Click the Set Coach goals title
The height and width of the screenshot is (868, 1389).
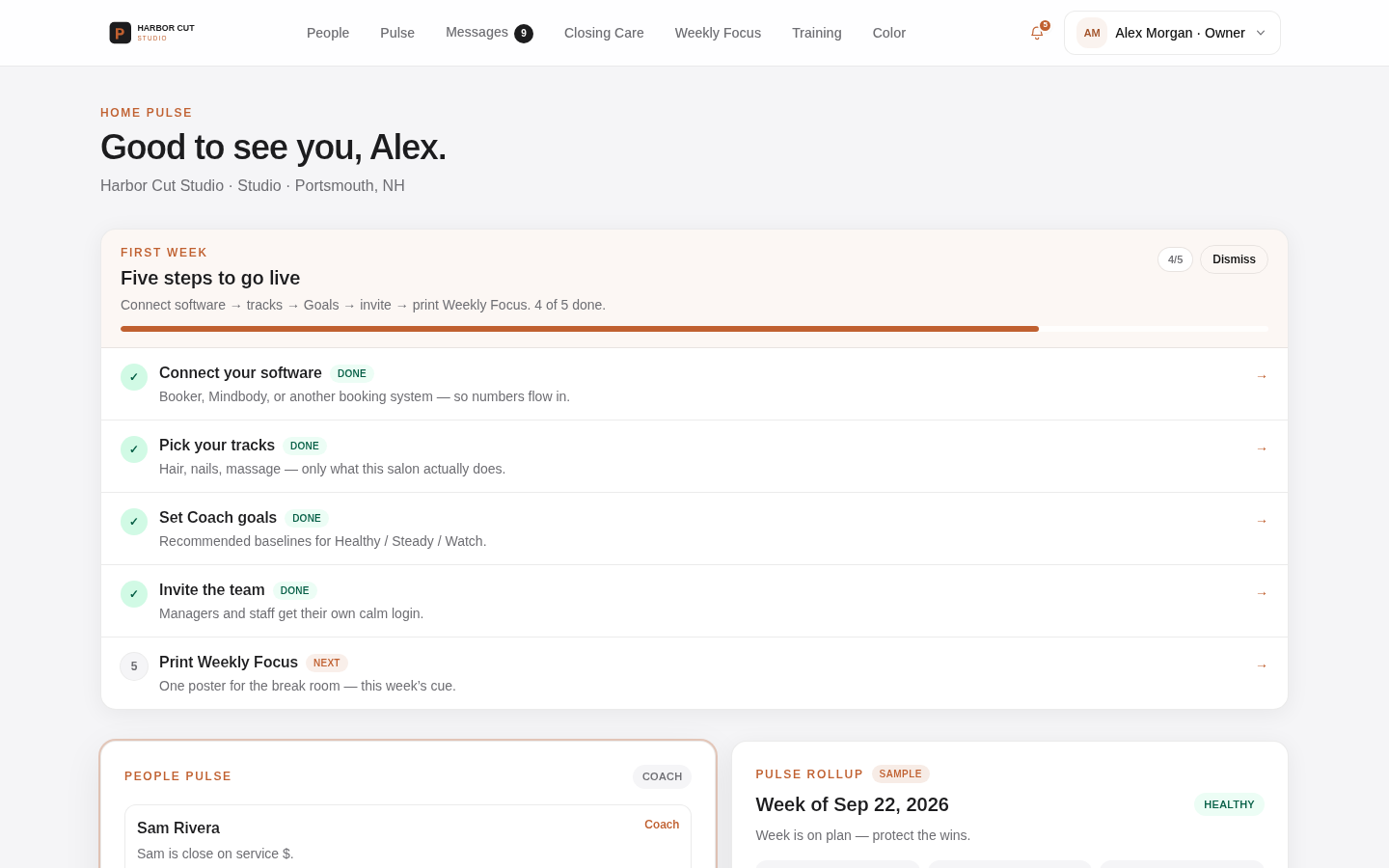(x=218, y=518)
